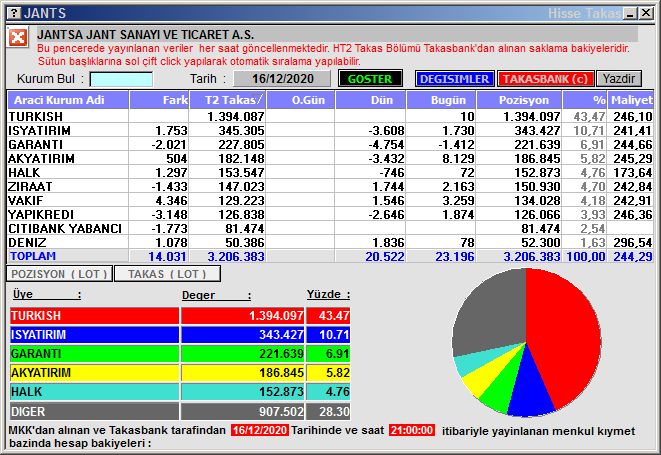Screen dimensions: 661x455
Task: Open the DEGISIMLER view
Action: tap(454, 79)
